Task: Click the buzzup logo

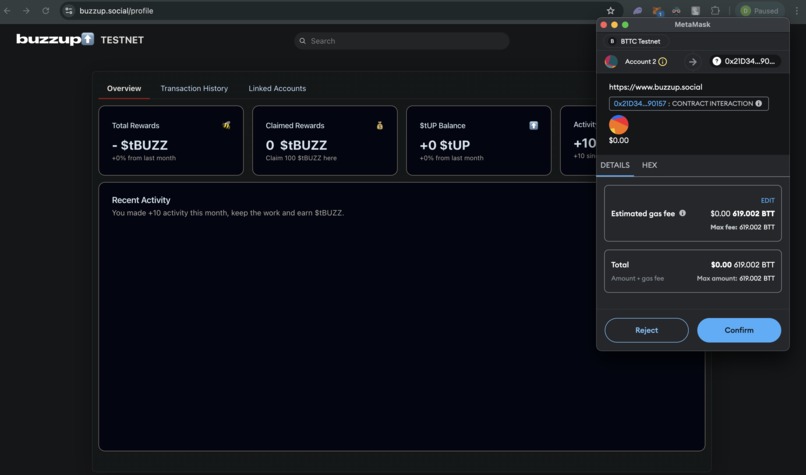Action: tap(55, 39)
